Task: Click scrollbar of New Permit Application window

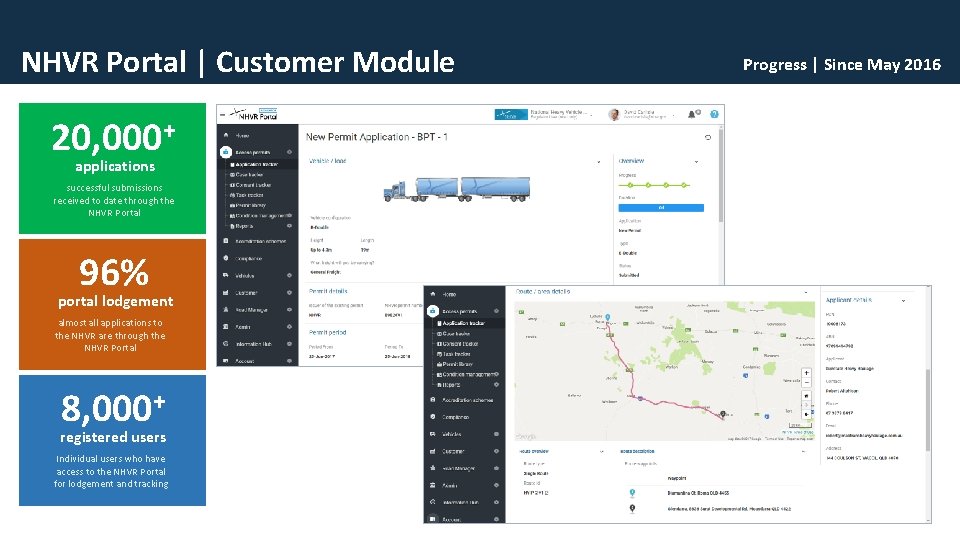Action: (x=721, y=176)
